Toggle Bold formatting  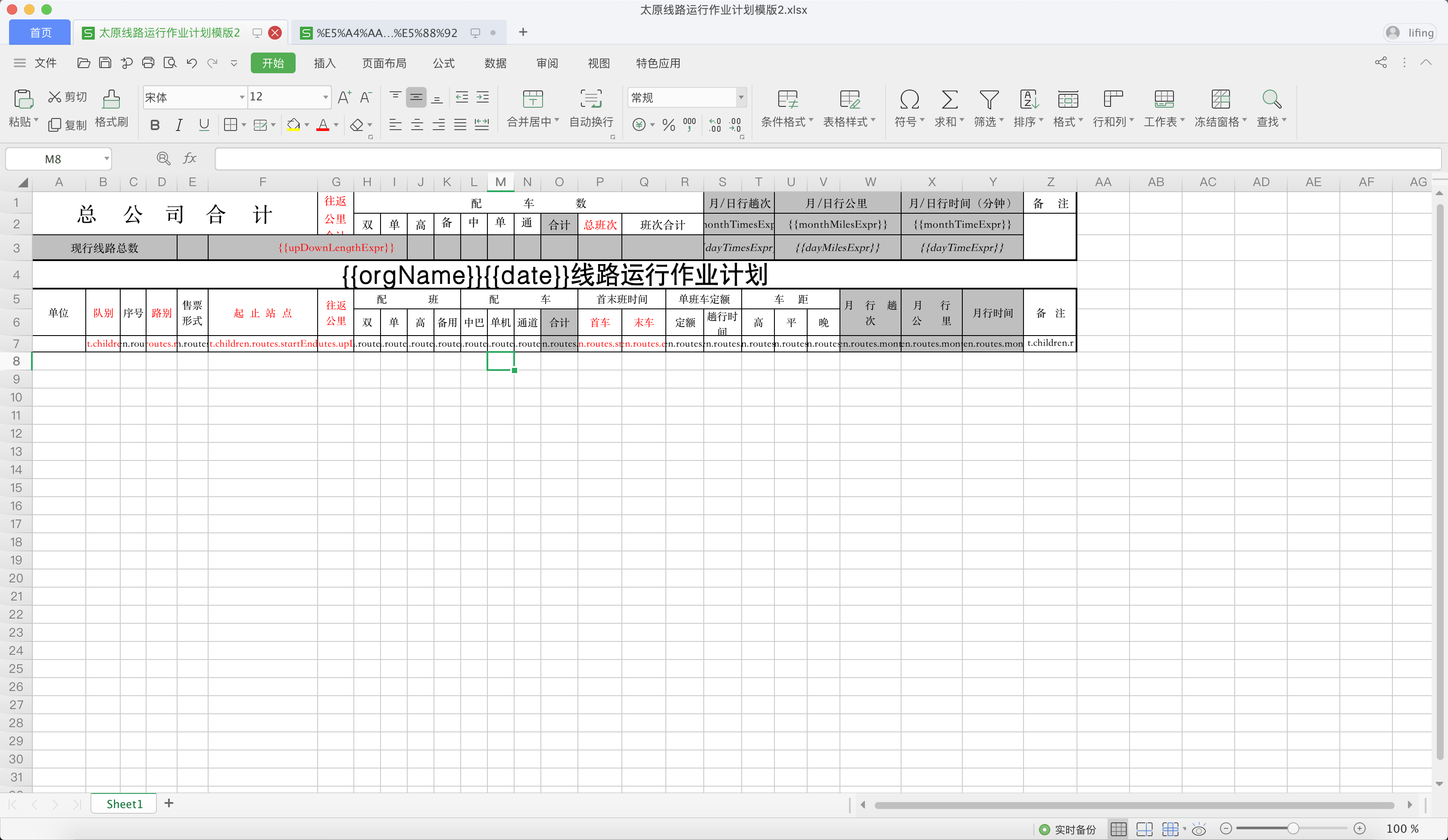(x=155, y=124)
